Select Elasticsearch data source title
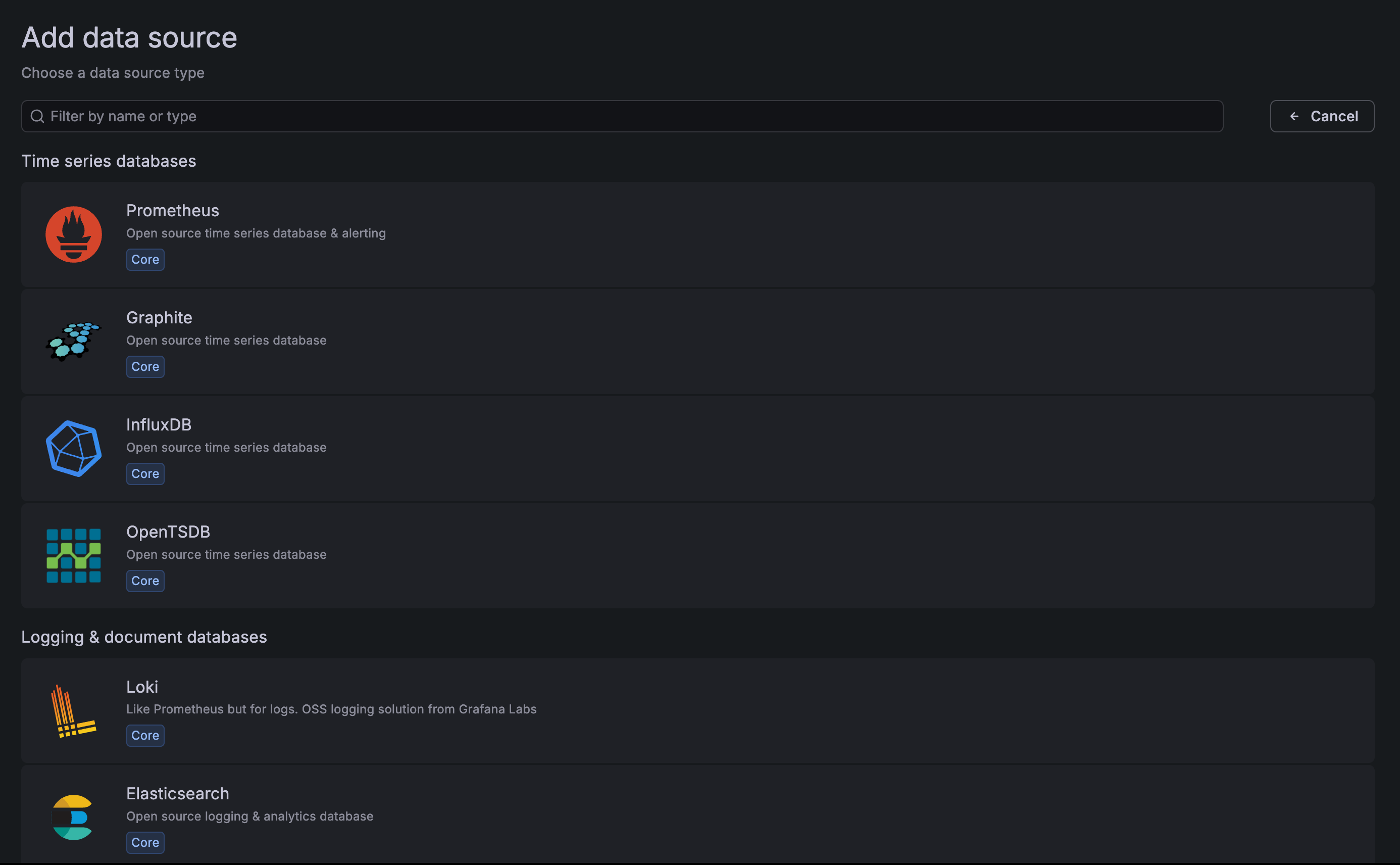 point(177,793)
